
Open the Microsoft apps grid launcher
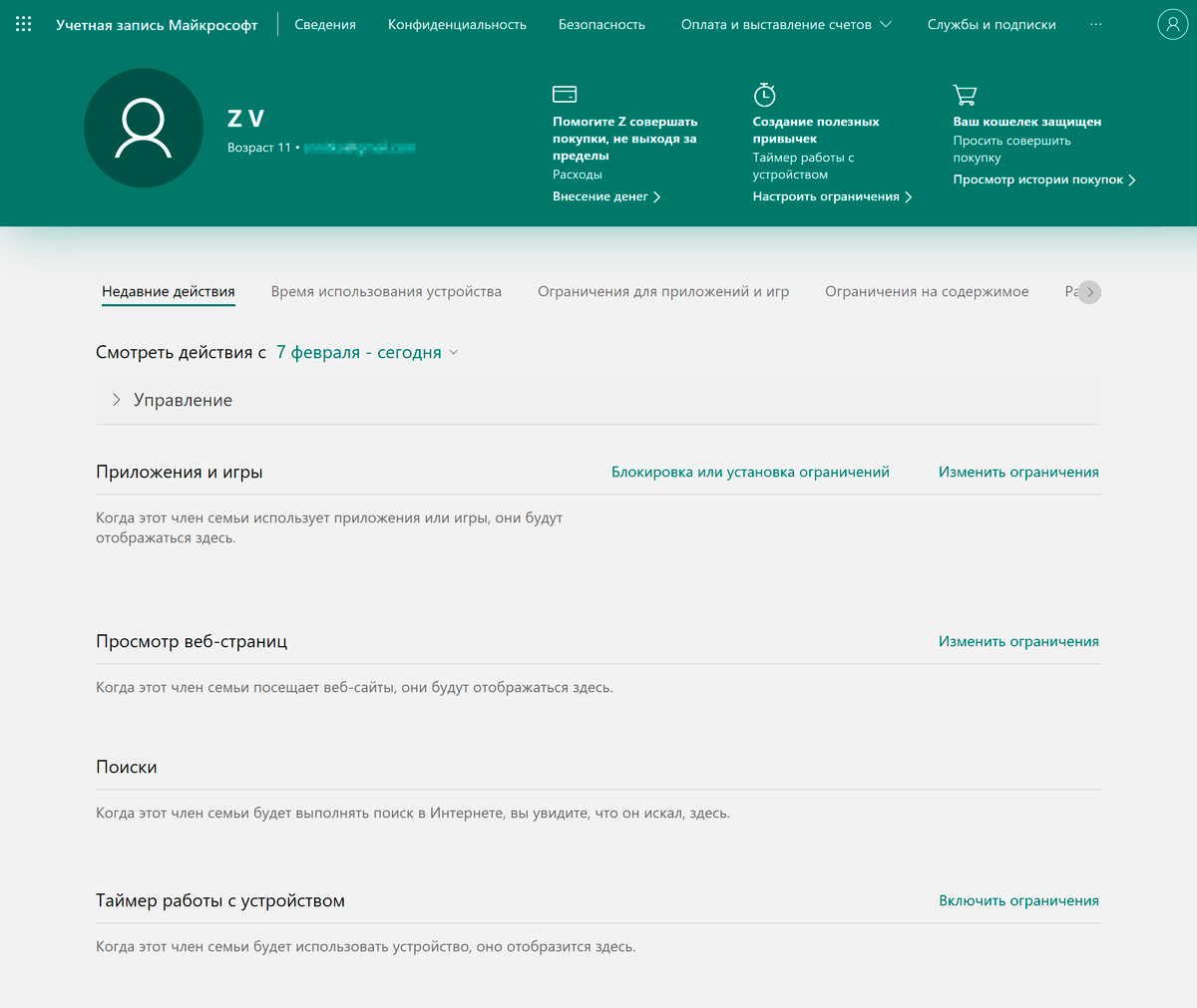24,24
